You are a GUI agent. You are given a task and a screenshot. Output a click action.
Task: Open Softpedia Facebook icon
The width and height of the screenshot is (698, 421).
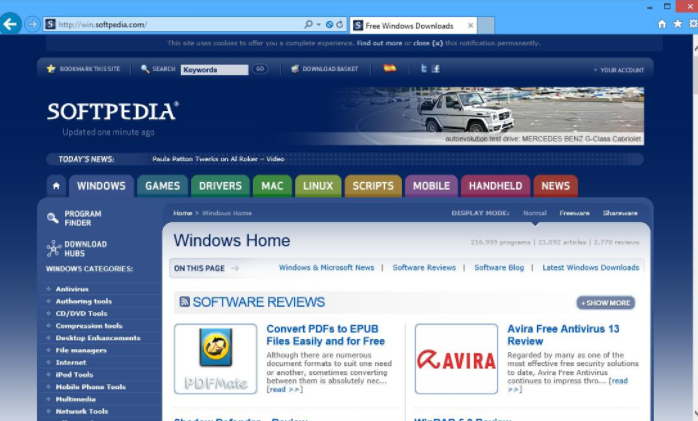pos(436,69)
